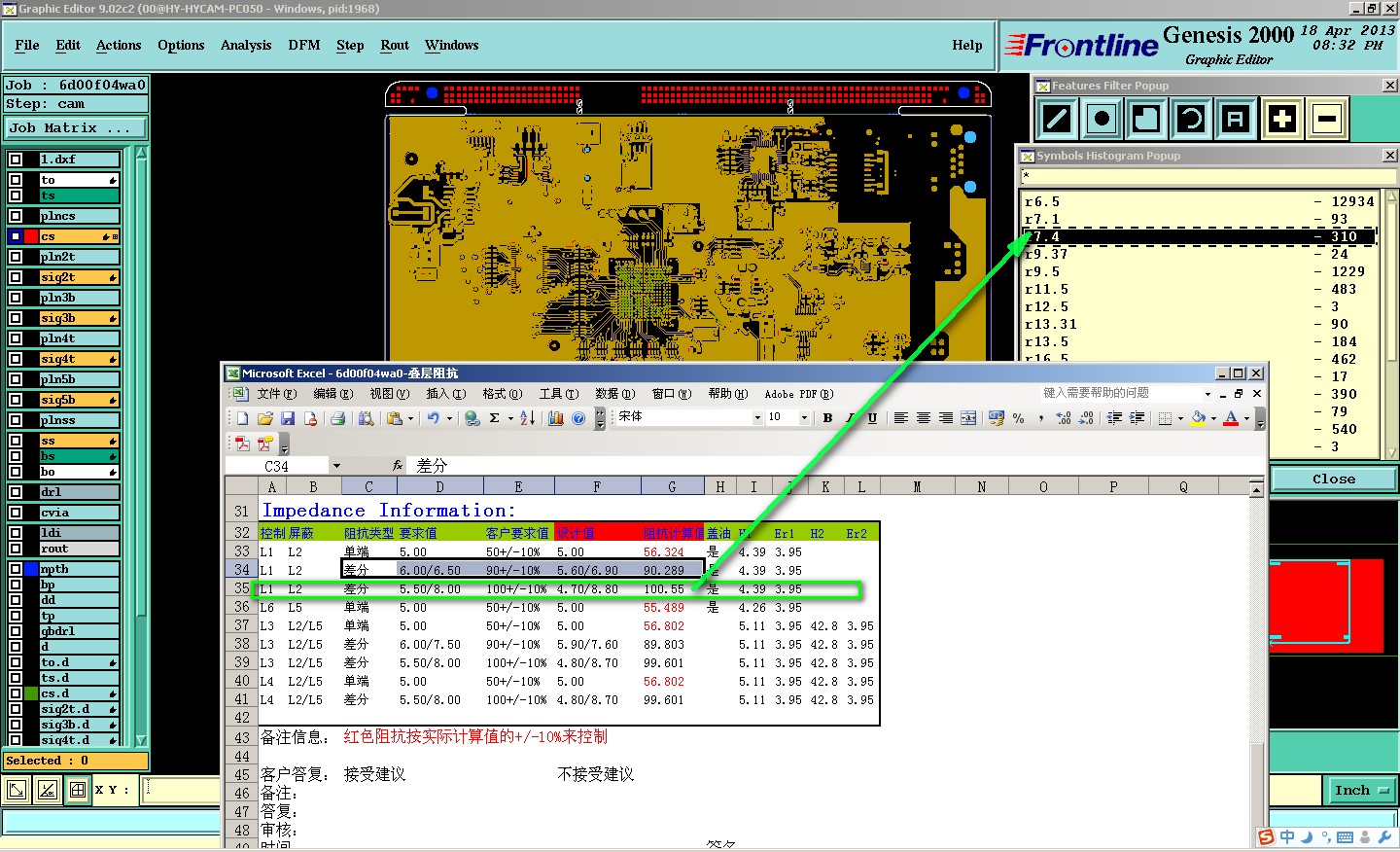Image resolution: width=1400 pixels, height=852 pixels.
Task: Select the text feature filter icon
Action: coord(1236,120)
